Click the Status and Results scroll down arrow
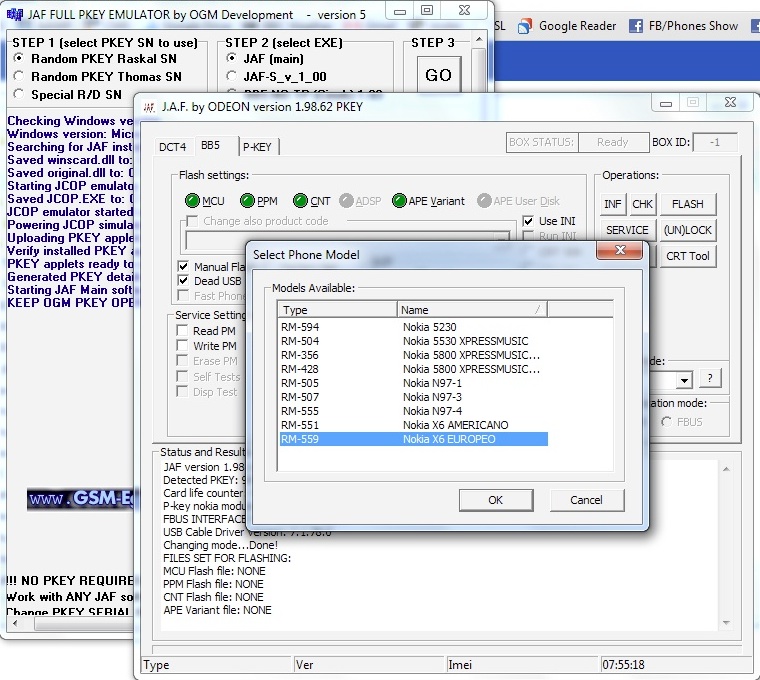 pos(726,623)
